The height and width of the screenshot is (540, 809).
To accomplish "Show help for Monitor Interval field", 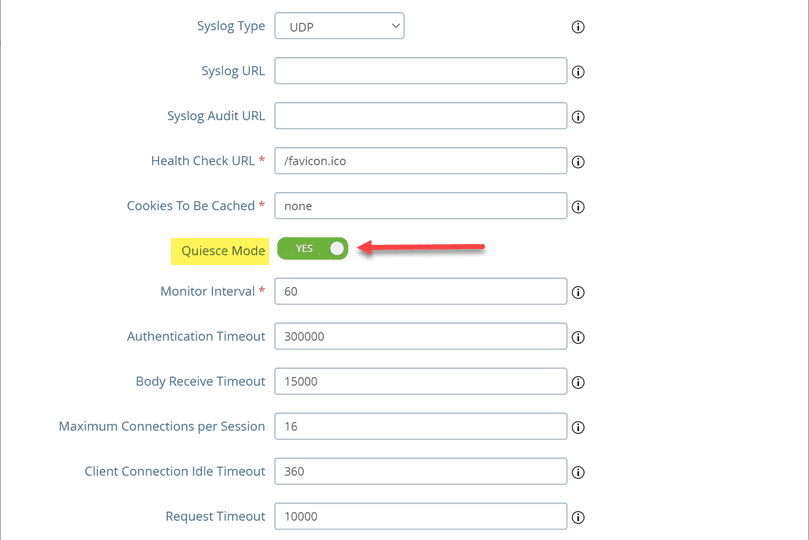I will pyautogui.click(x=578, y=293).
